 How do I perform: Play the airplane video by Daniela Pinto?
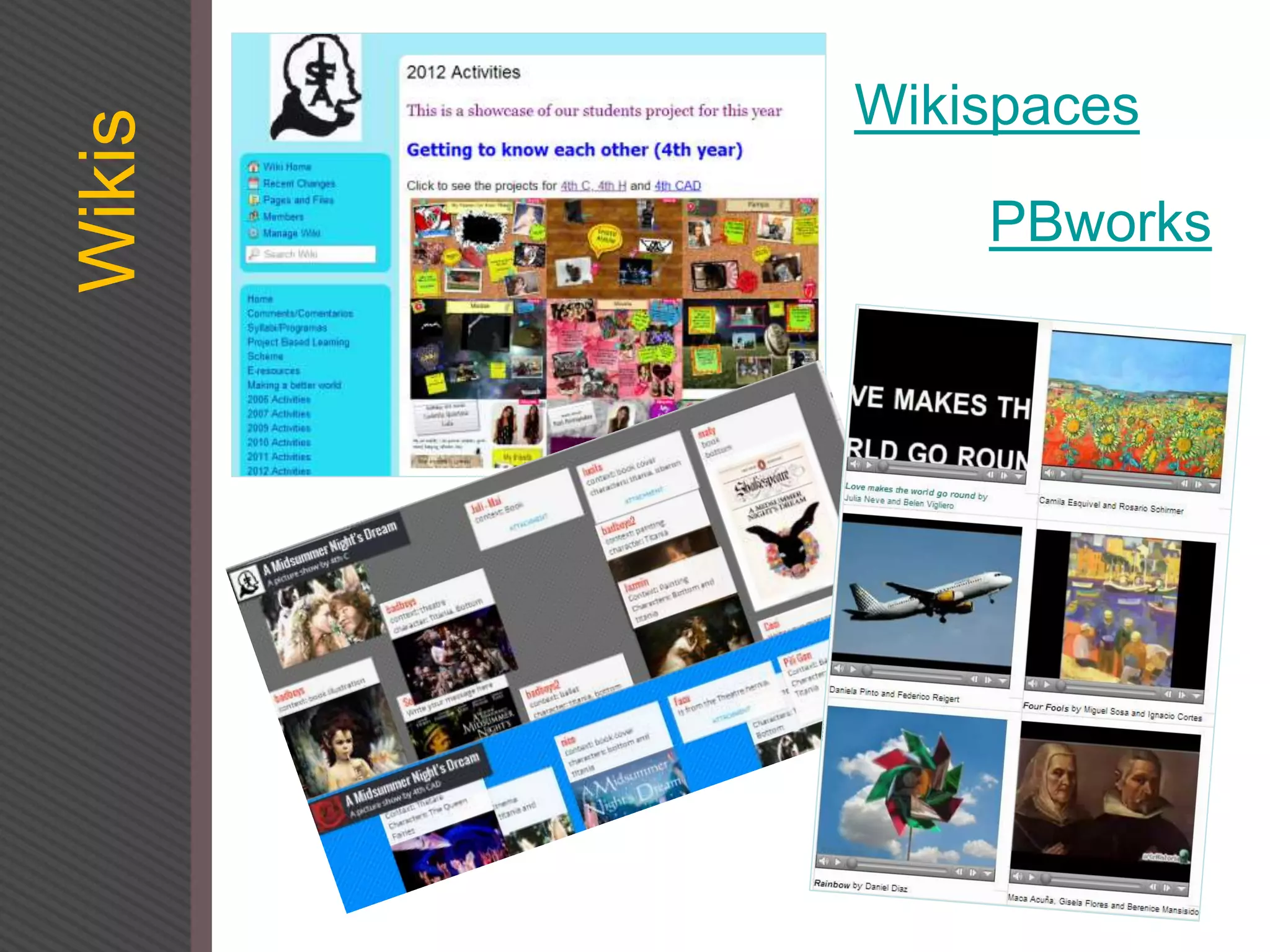point(853,669)
